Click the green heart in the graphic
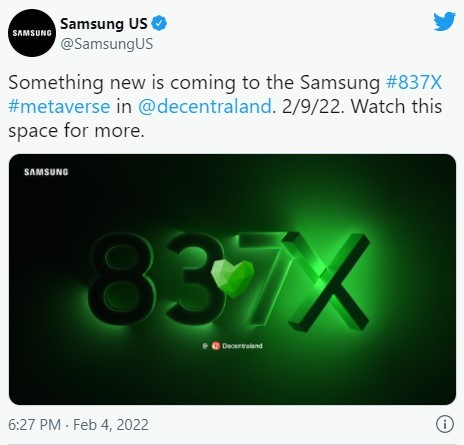This screenshot has height=445, width=464. tap(233, 278)
